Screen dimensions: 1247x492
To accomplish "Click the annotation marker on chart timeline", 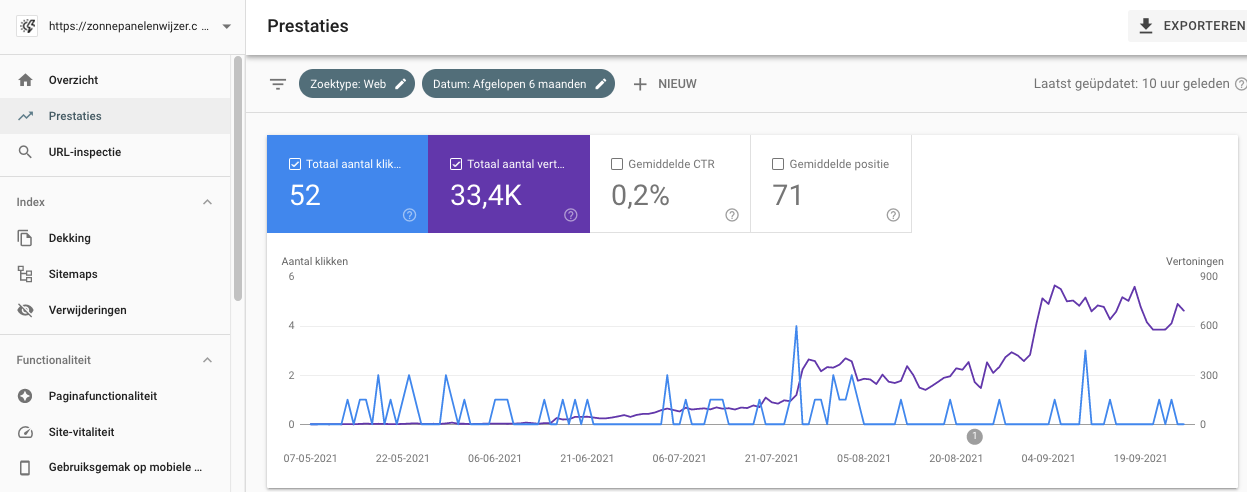I will 975,436.
